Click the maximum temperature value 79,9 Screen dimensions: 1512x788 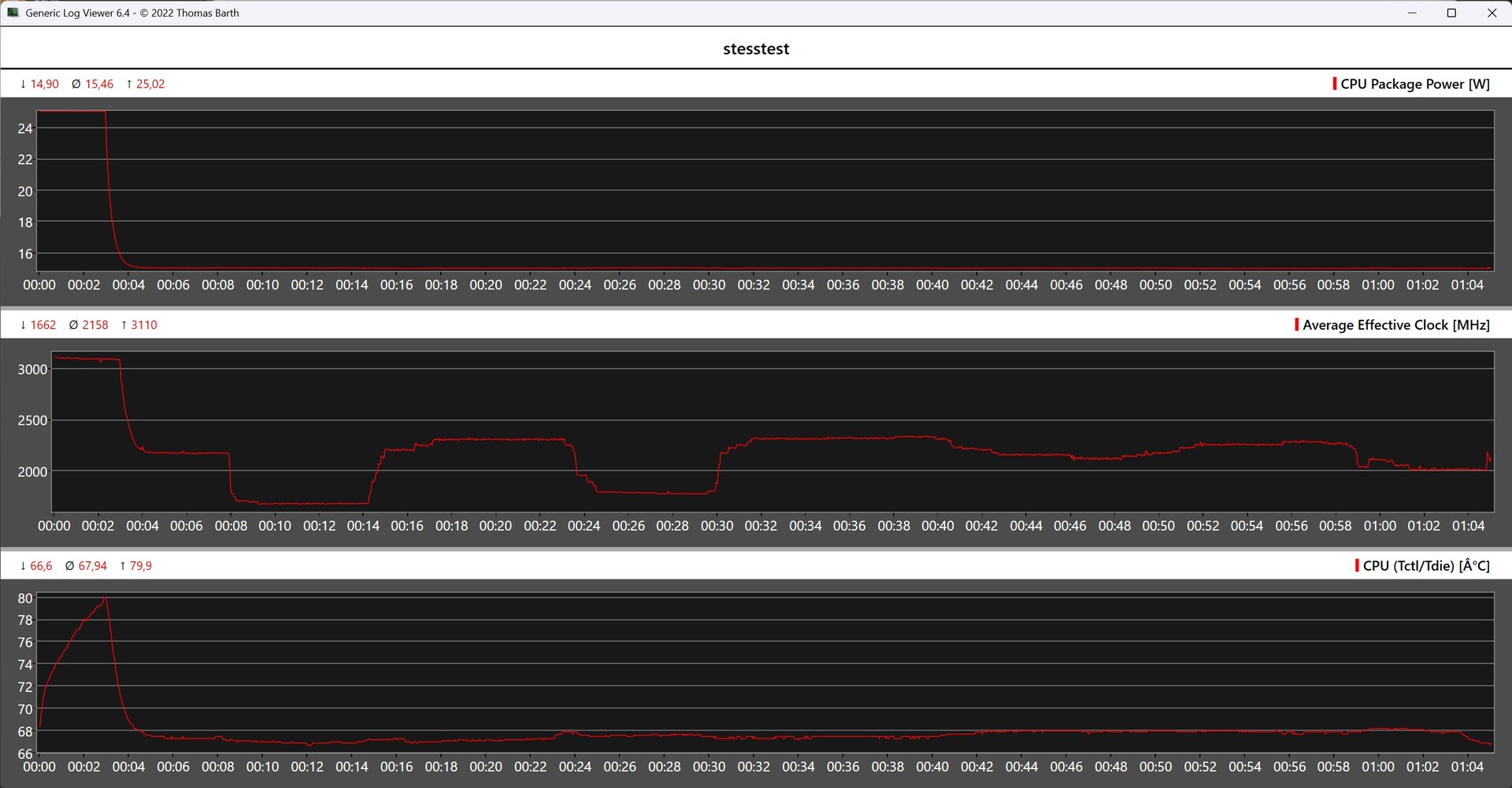point(141,566)
